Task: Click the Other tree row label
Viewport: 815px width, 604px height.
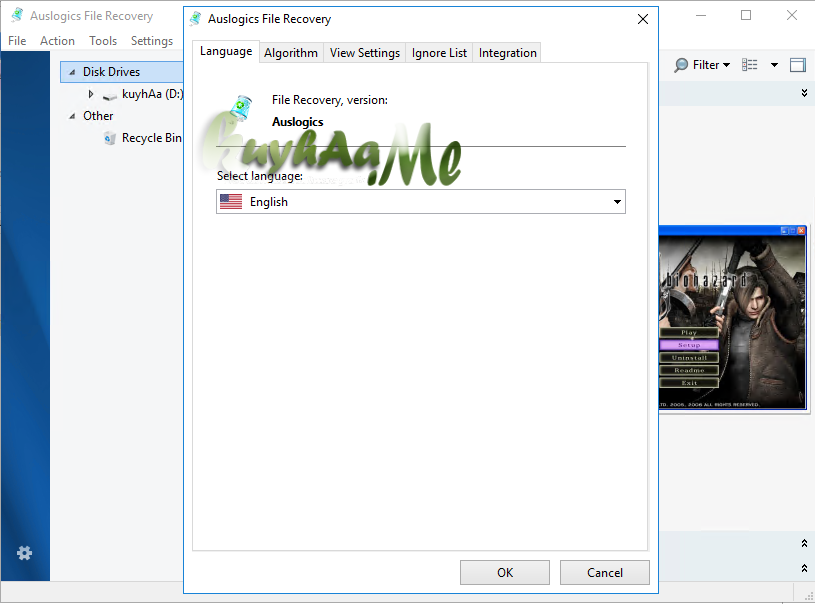Action: pyautogui.click(x=98, y=116)
